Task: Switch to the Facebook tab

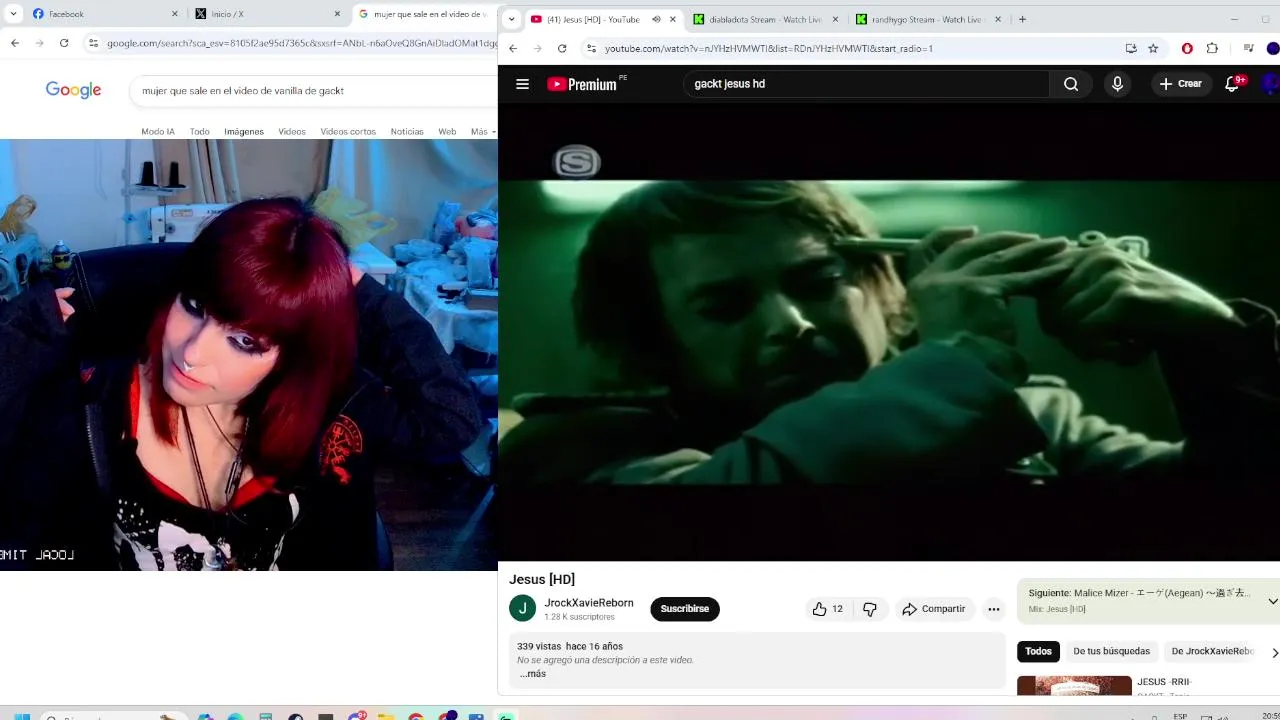Action: coord(105,14)
